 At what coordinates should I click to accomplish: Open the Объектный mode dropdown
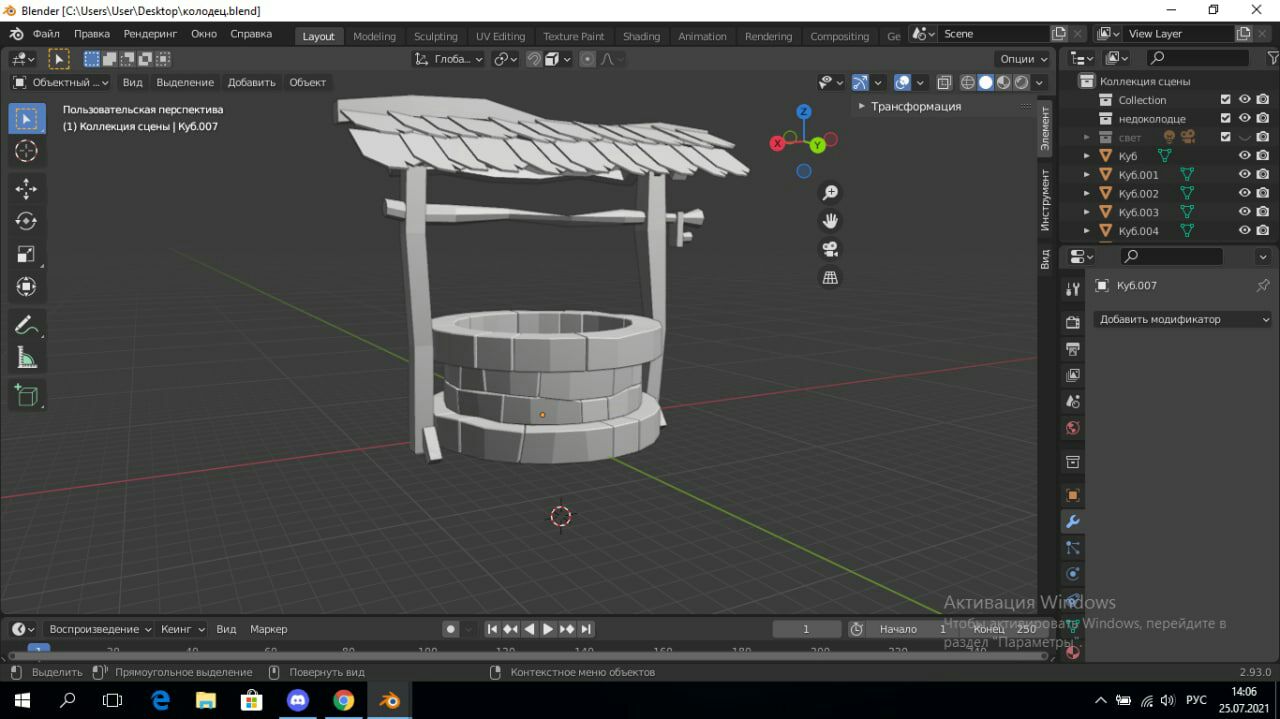click(x=62, y=82)
